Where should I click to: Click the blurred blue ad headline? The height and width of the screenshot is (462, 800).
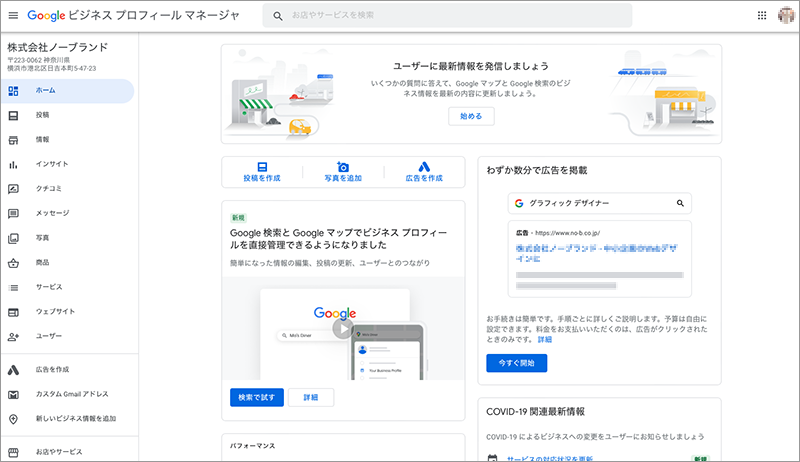pyautogui.click(x=596, y=253)
